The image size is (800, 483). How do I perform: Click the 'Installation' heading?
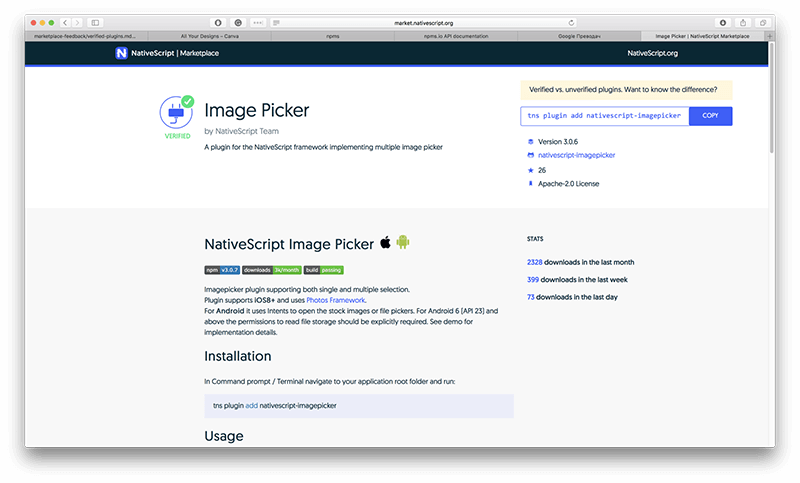click(238, 356)
